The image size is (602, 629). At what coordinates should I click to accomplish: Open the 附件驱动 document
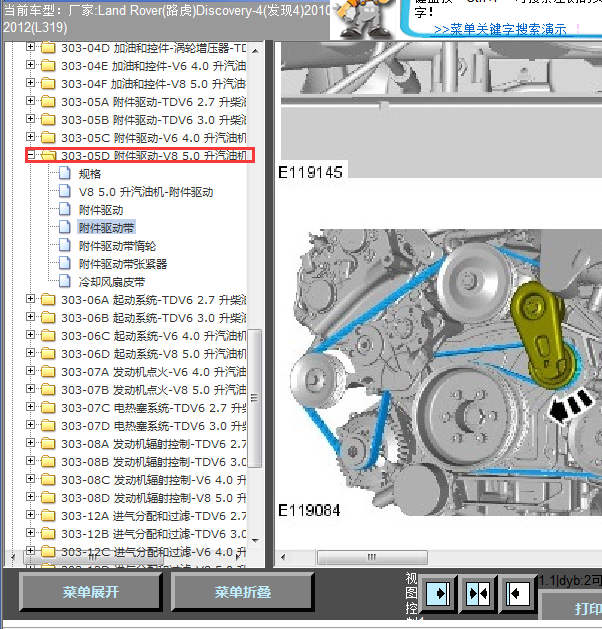101,210
